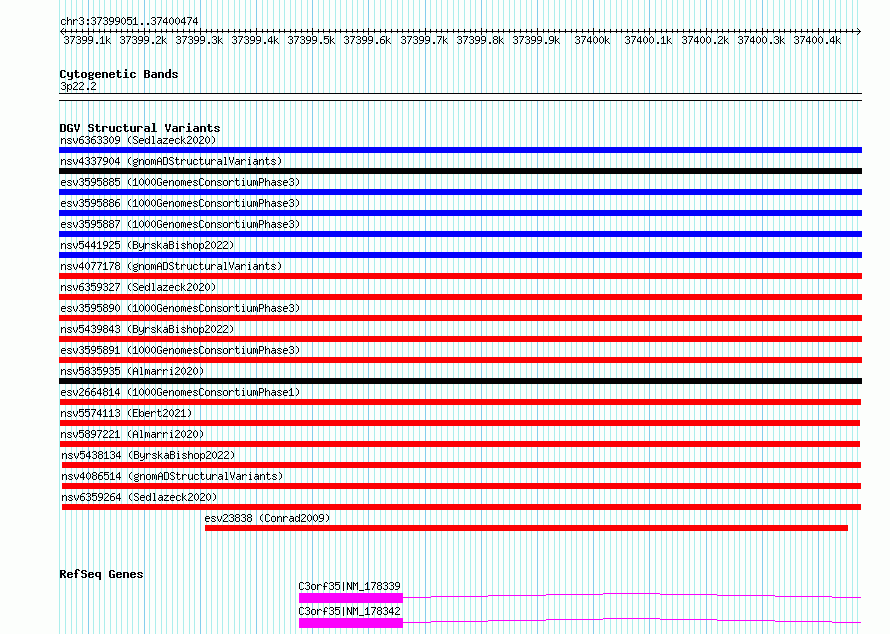Open nsv5835935 (Almarri2020) label
890x634 pixels.
pos(132,371)
